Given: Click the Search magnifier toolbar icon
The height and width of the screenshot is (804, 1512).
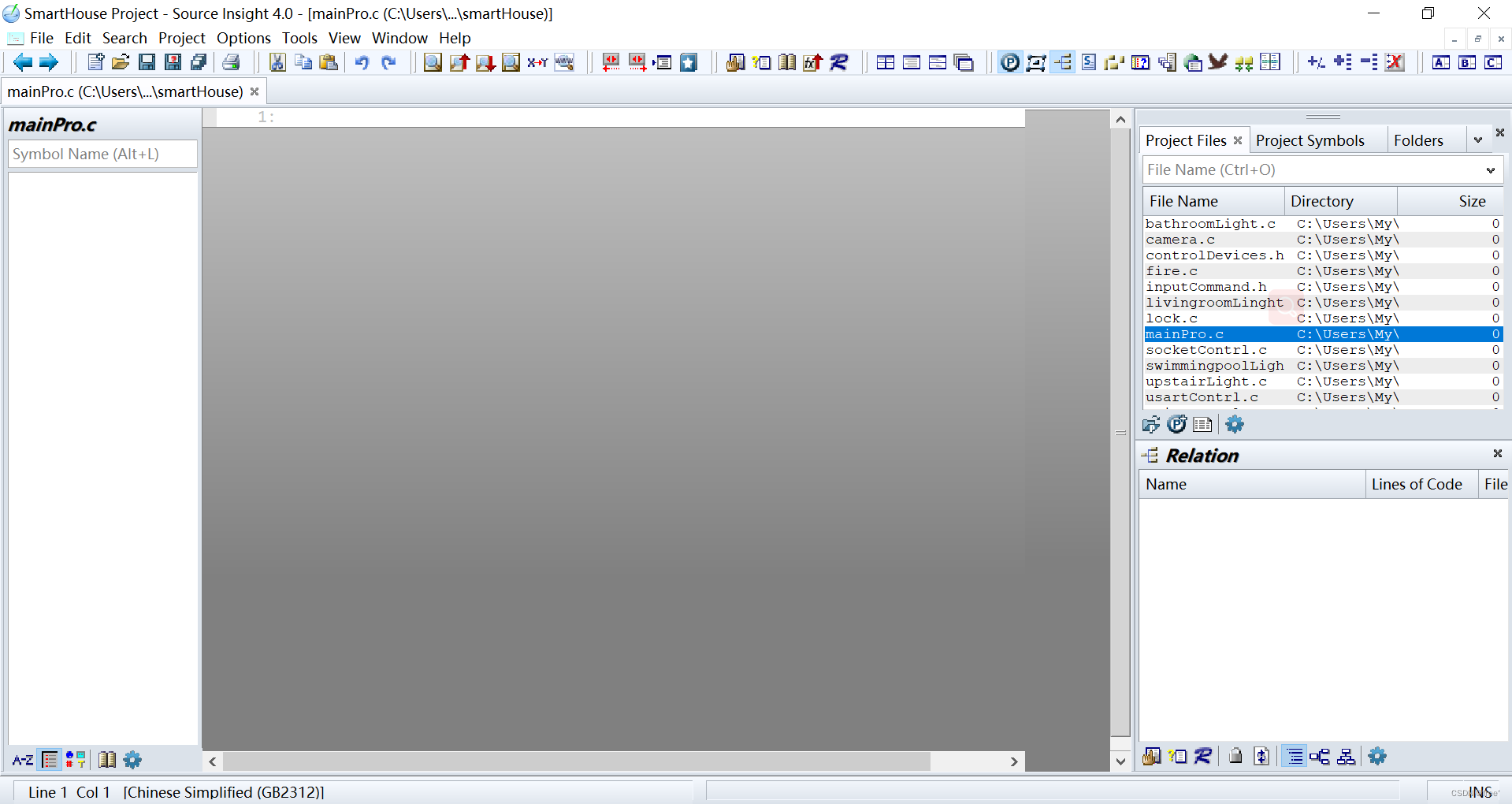Looking at the screenshot, I should point(433,62).
